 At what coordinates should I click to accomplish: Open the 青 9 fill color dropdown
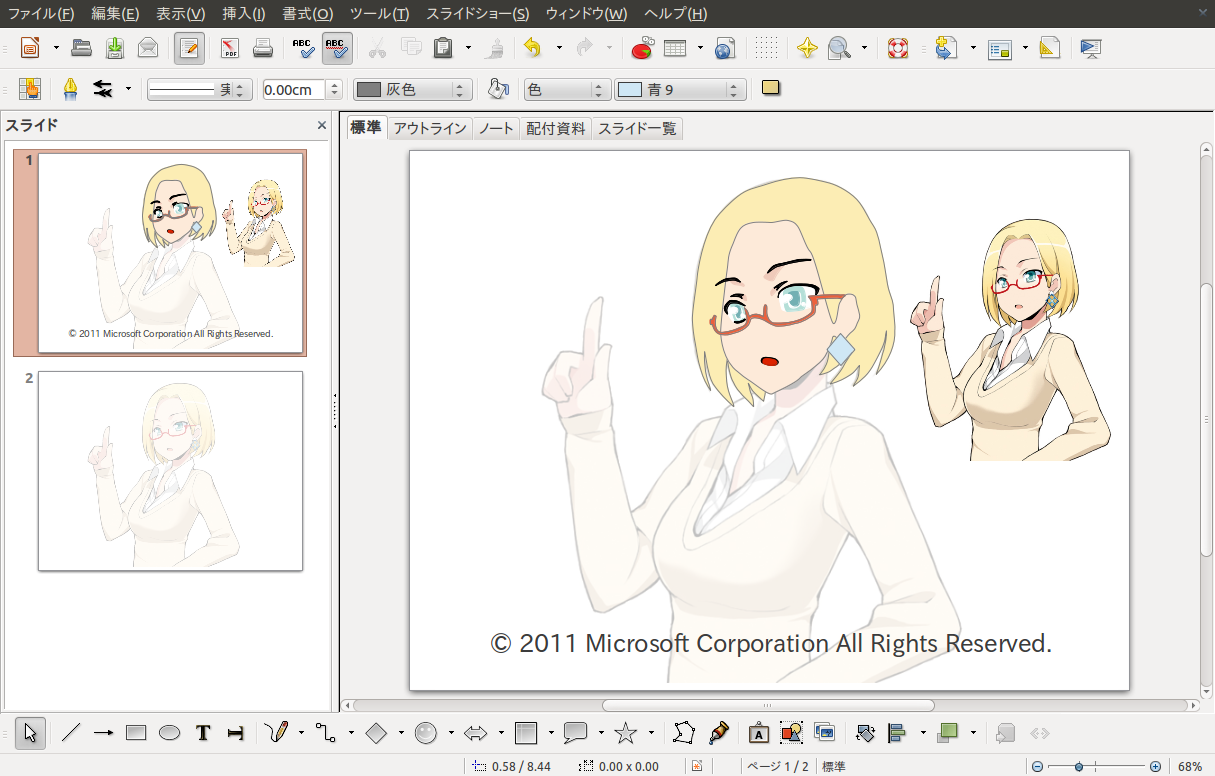(680, 90)
